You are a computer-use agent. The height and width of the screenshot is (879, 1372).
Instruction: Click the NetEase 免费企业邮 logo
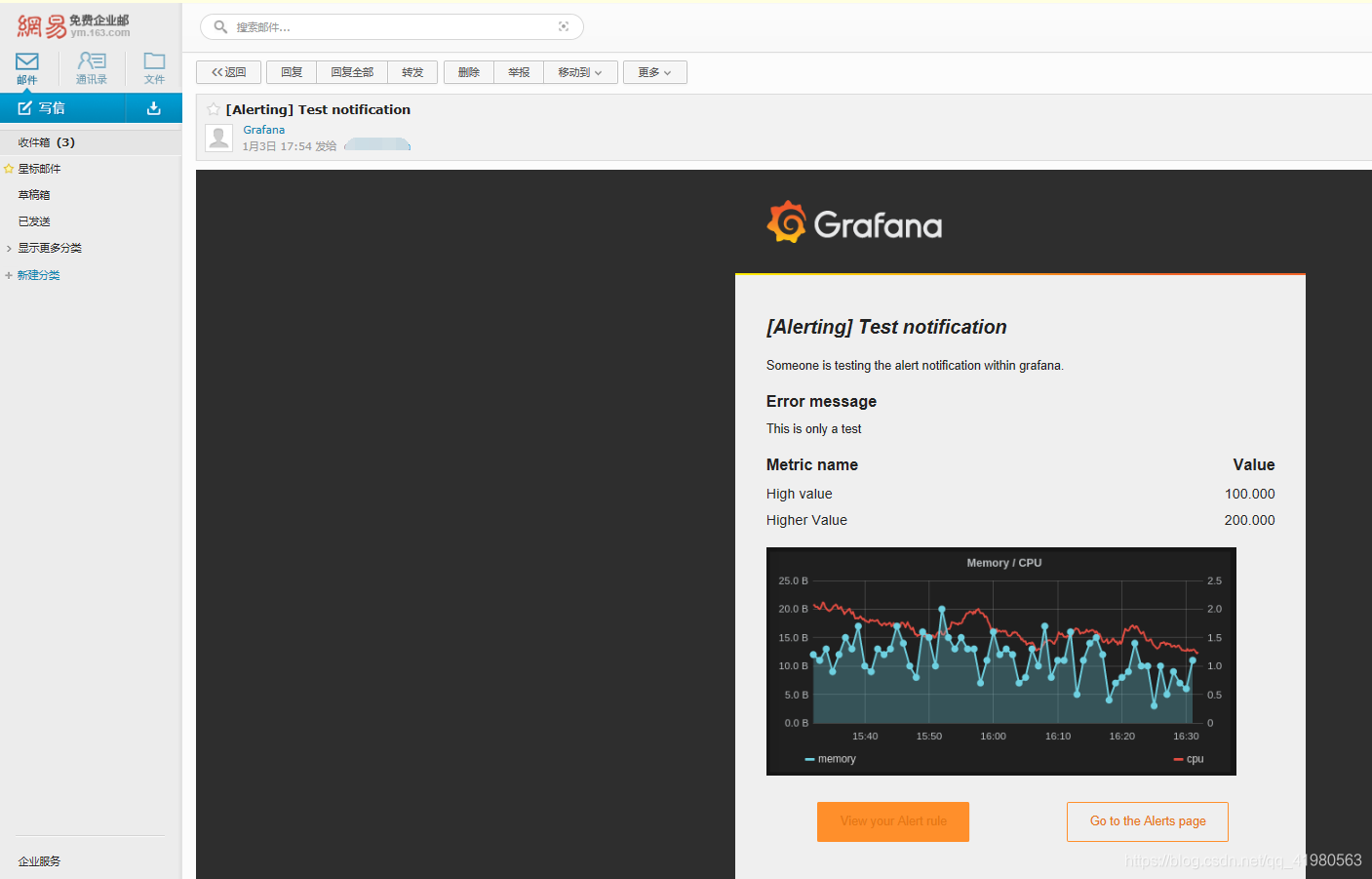pos(73,26)
